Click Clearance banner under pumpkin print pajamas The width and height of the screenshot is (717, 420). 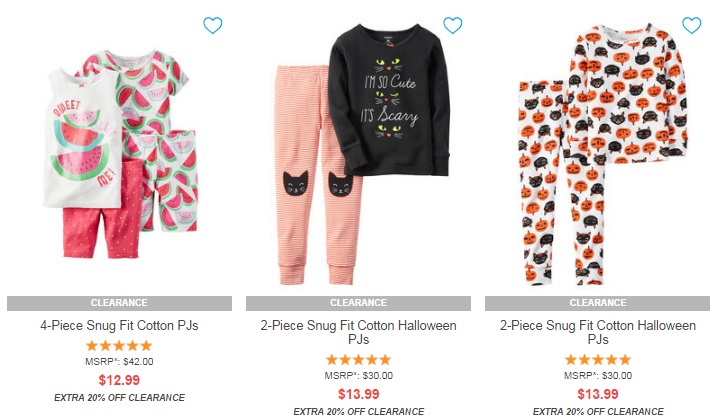pos(598,302)
